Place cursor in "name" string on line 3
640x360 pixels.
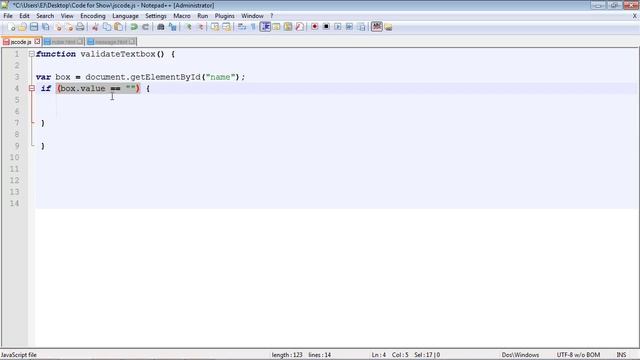tap(220, 77)
